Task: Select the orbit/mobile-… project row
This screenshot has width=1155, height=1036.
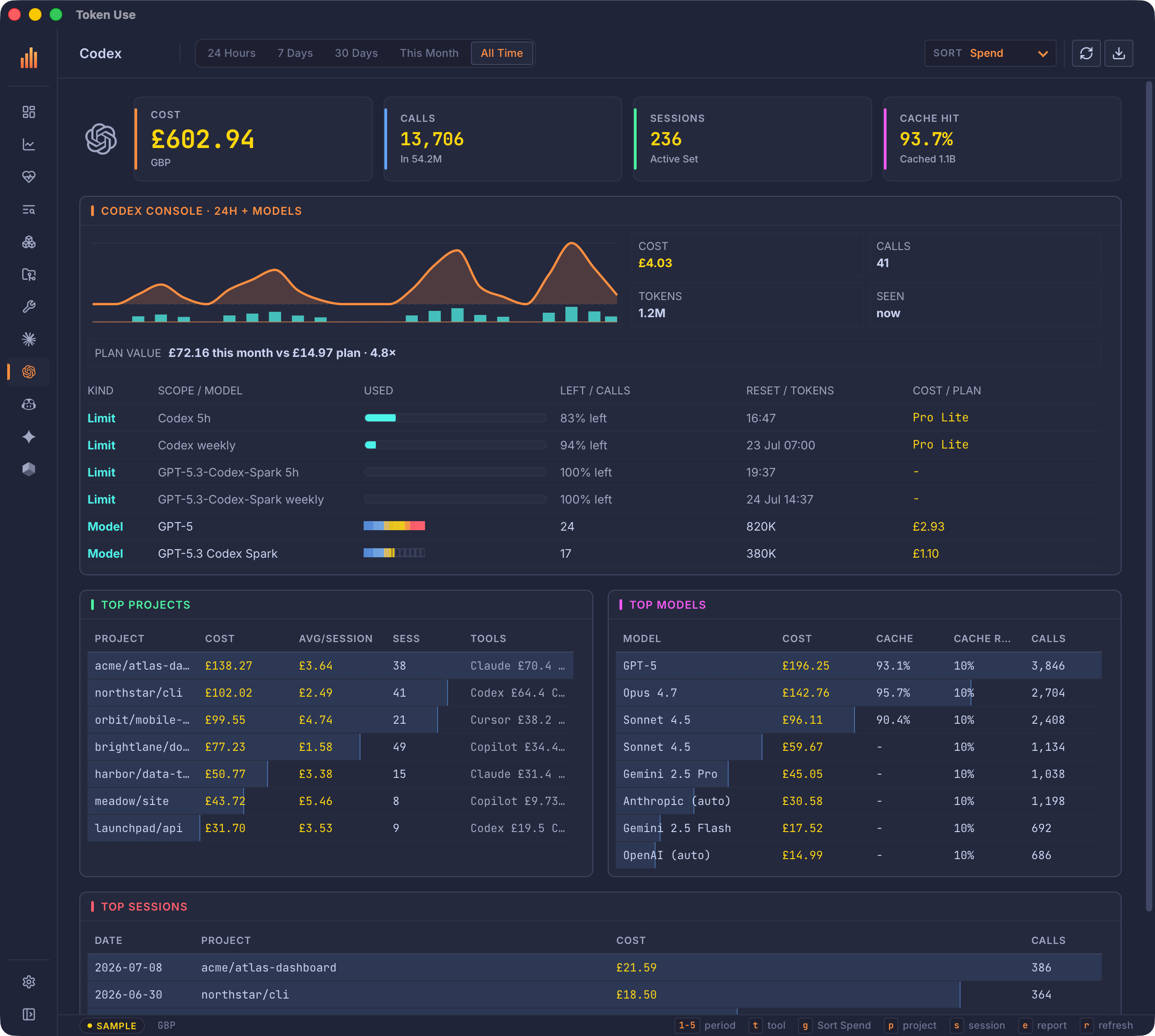Action: (330, 720)
